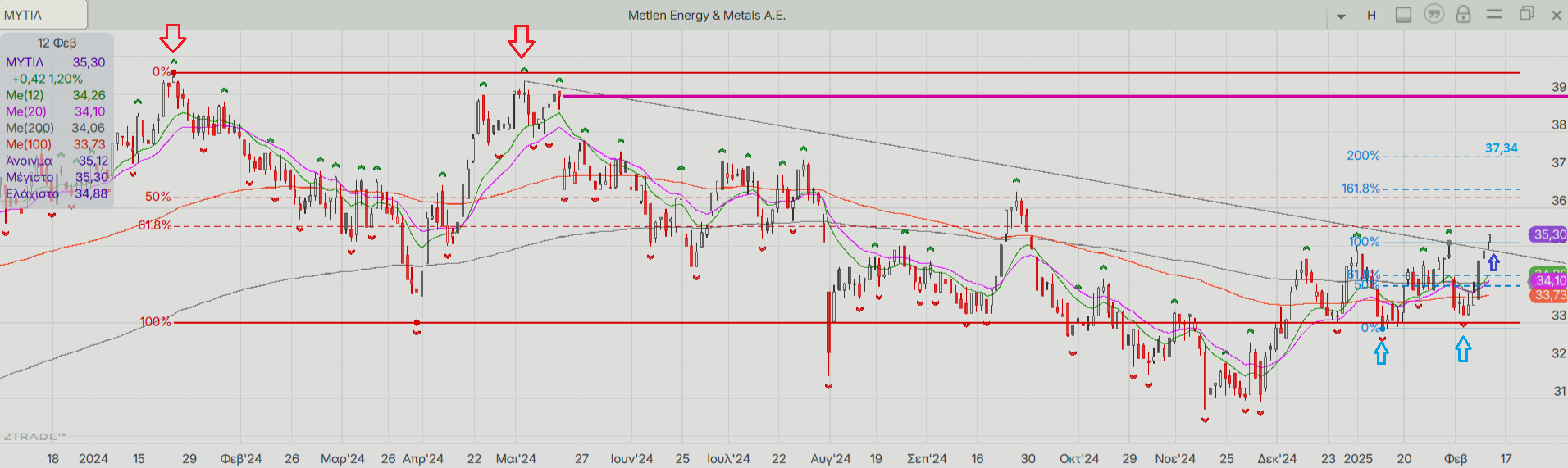
Task: Toggle the padlock lock icon
Action: (1463, 14)
